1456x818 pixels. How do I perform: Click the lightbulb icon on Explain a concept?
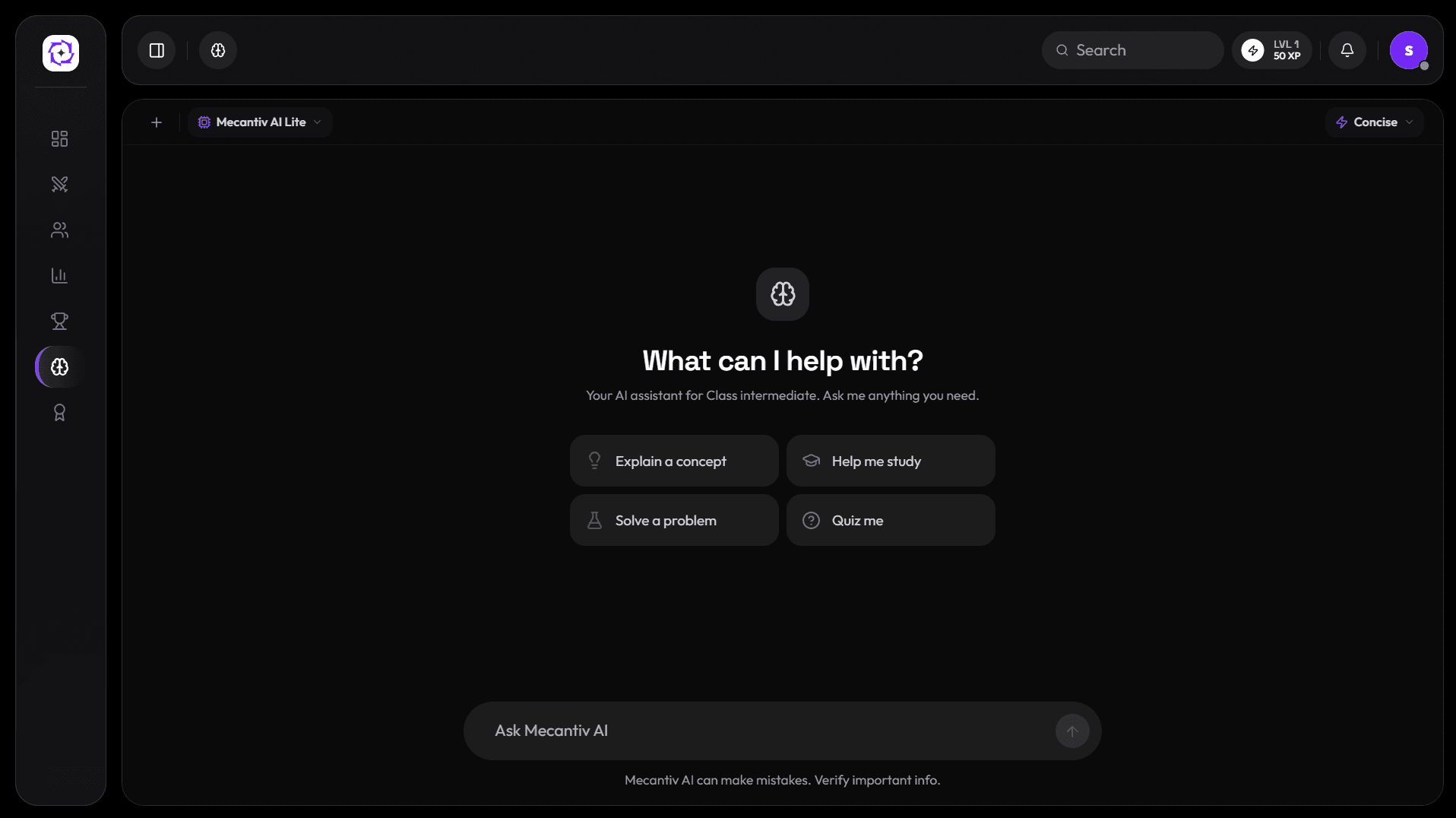(594, 461)
